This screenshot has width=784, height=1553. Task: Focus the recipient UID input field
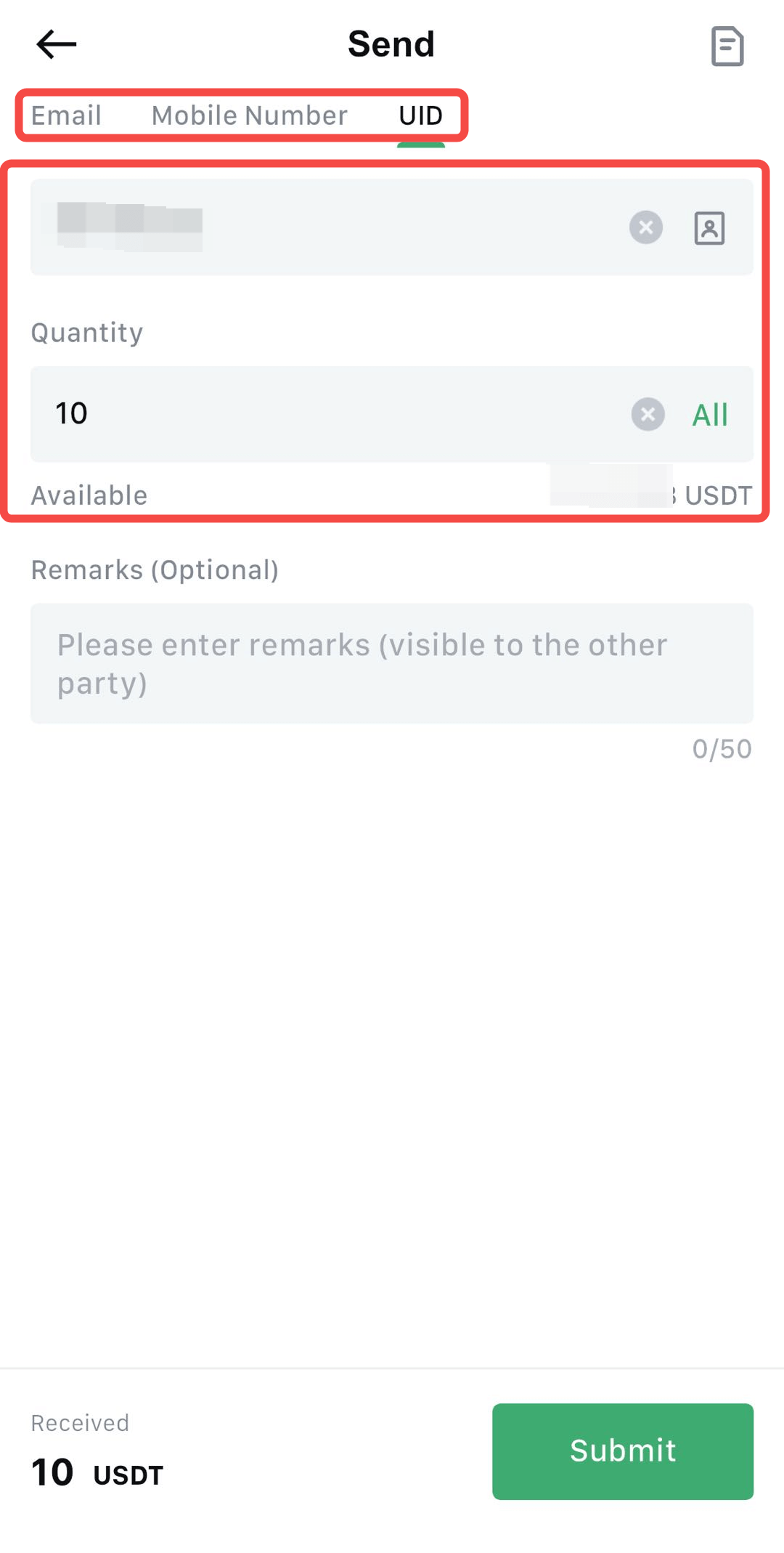click(327, 227)
